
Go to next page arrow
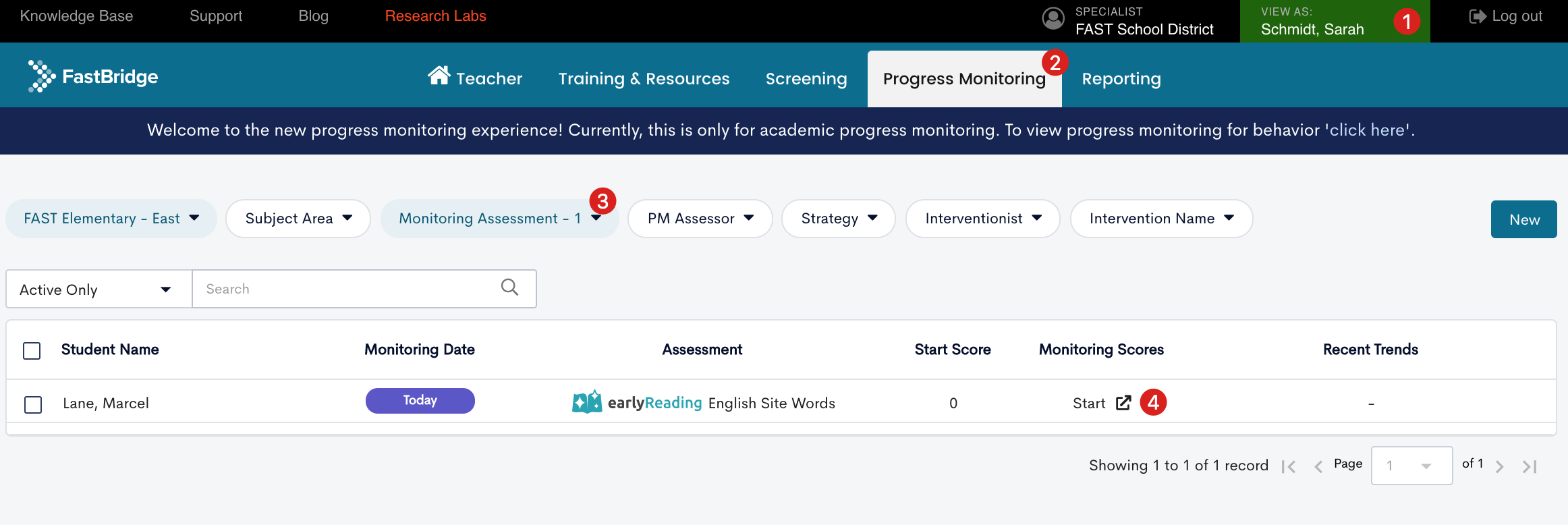[x=1500, y=466]
